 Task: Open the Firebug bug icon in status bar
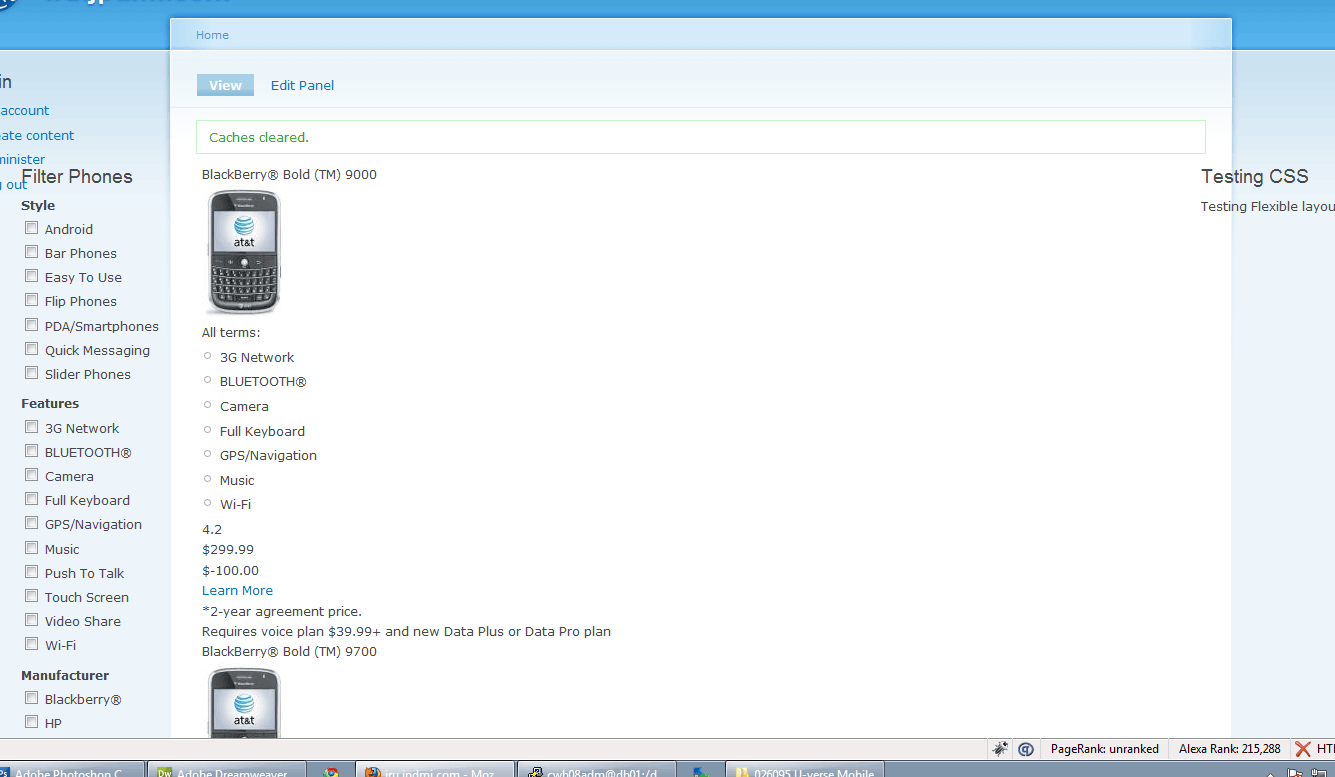1000,748
